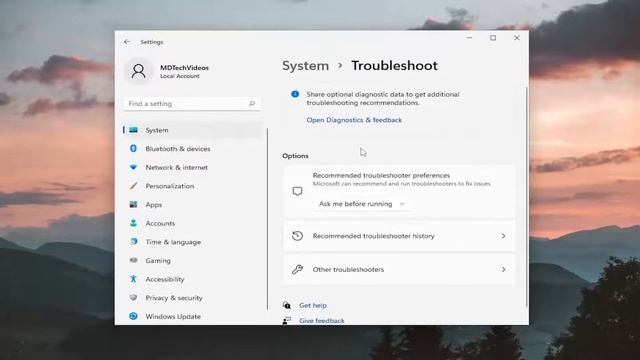Click the chat bubble icon for troubleshooter preferences
Viewport: 640px width, 360px height.
coord(298,191)
